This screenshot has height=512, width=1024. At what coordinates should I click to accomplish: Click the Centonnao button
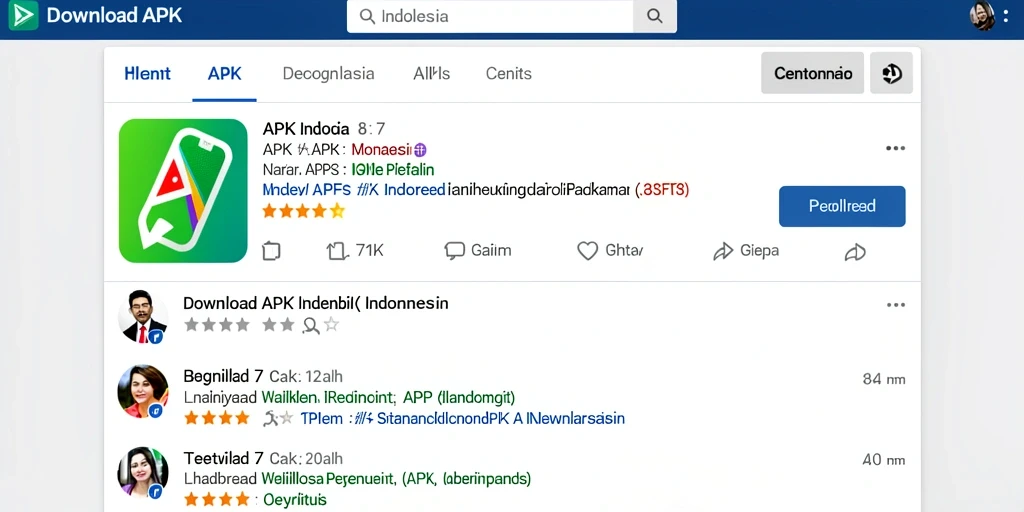[x=812, y=73]
